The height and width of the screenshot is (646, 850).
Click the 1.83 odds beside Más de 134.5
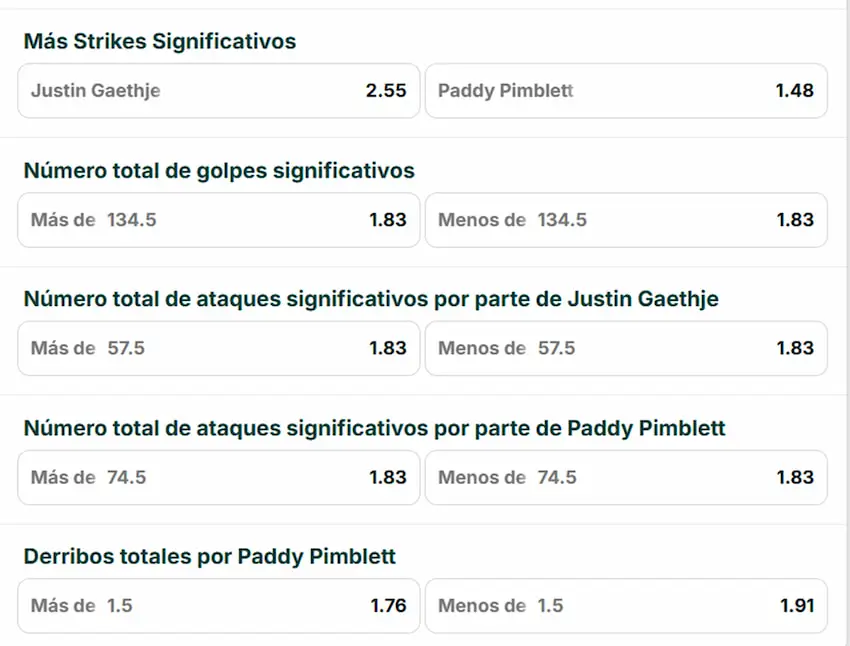click(388, 220)
